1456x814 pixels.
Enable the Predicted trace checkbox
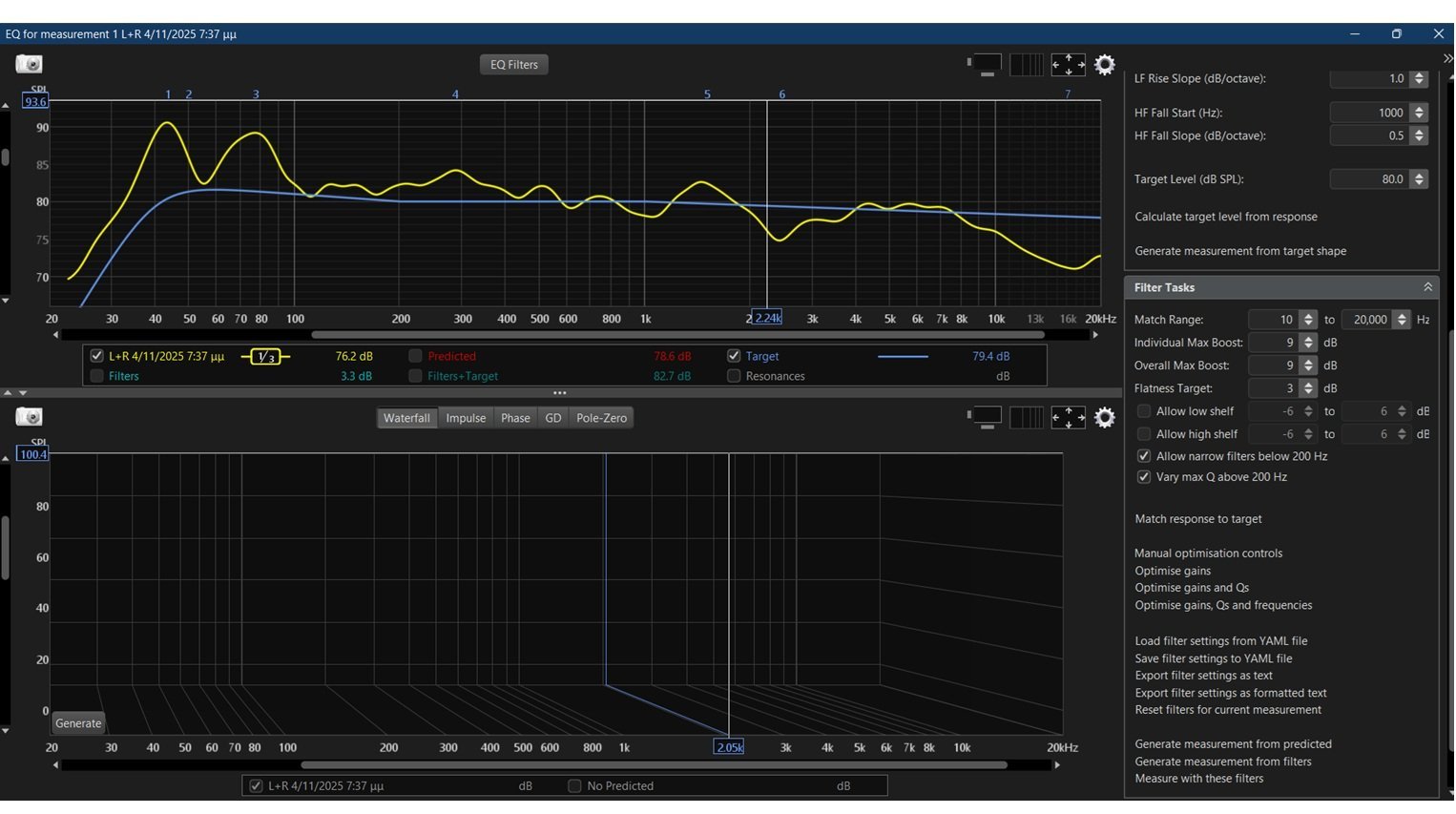tap(415, 356)
